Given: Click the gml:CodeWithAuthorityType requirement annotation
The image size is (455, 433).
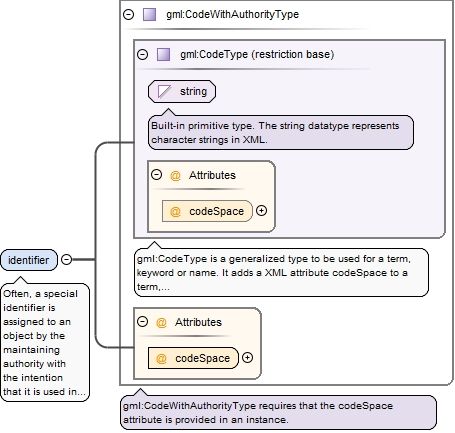Looking at the screenshot, I should click(x=278, y=413).
